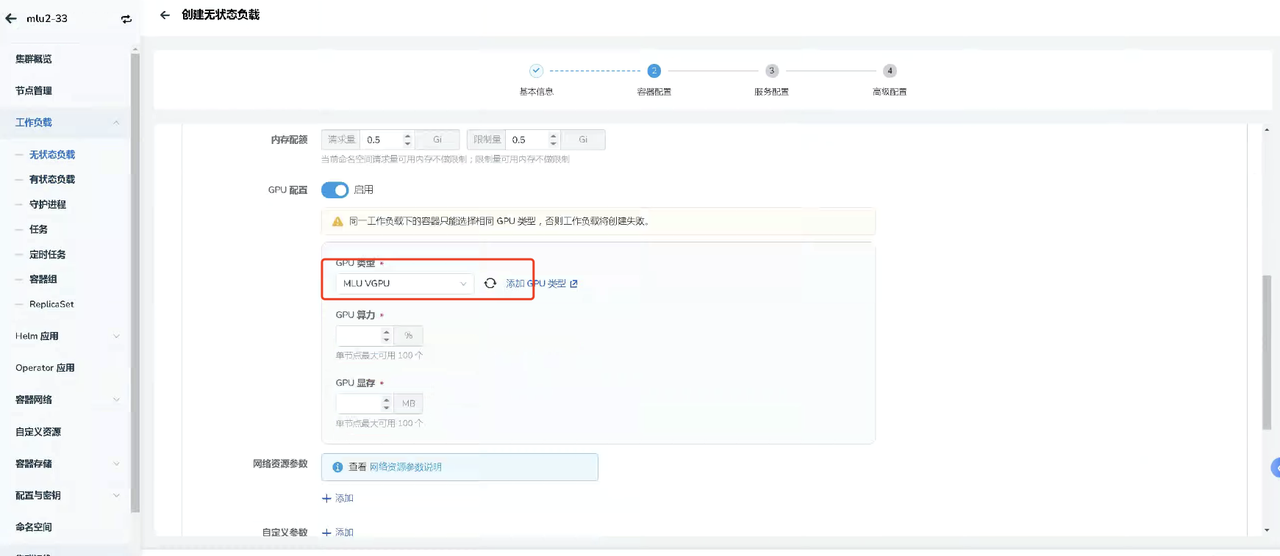Collapse the 工作负载 sidebar section
Image resolution: width=1280 pixels, height=556 pixels.
click(65, 122)
